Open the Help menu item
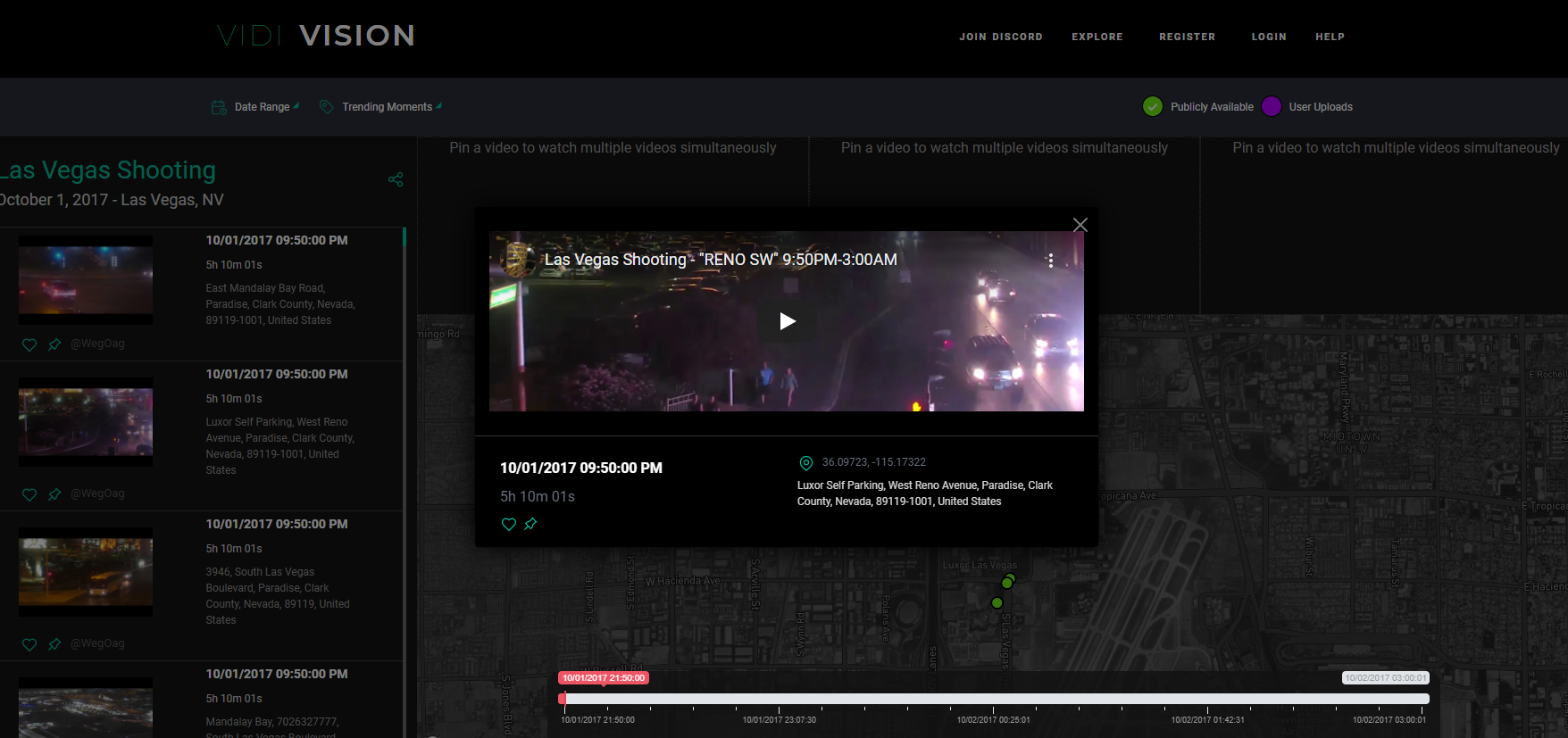This screenshot has height=738, width=1568. (x=1330, y=37)
